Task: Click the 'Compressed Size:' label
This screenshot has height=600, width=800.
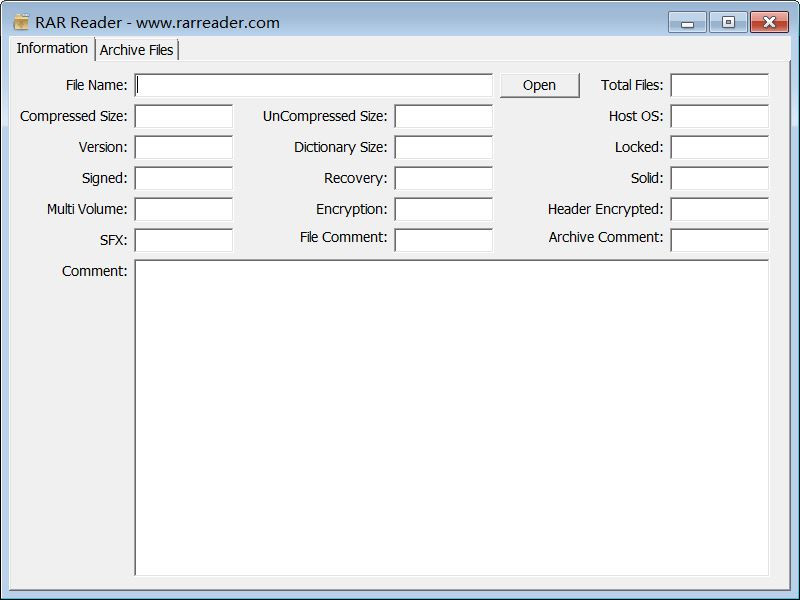Action: 73,116
